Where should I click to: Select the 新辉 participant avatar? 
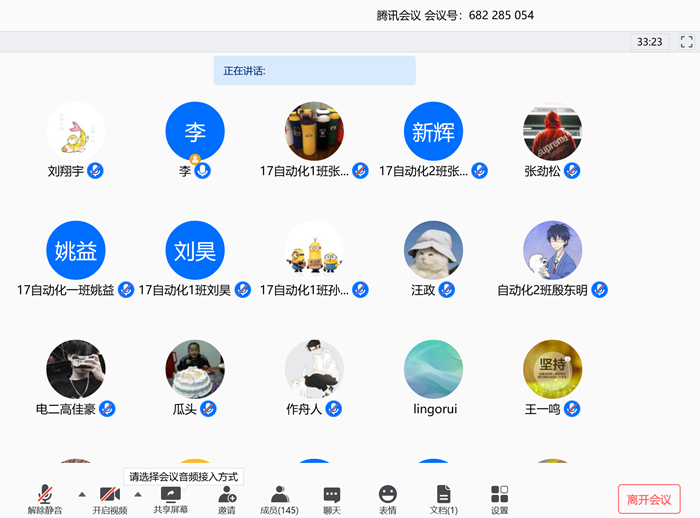(x=433, y=131)
